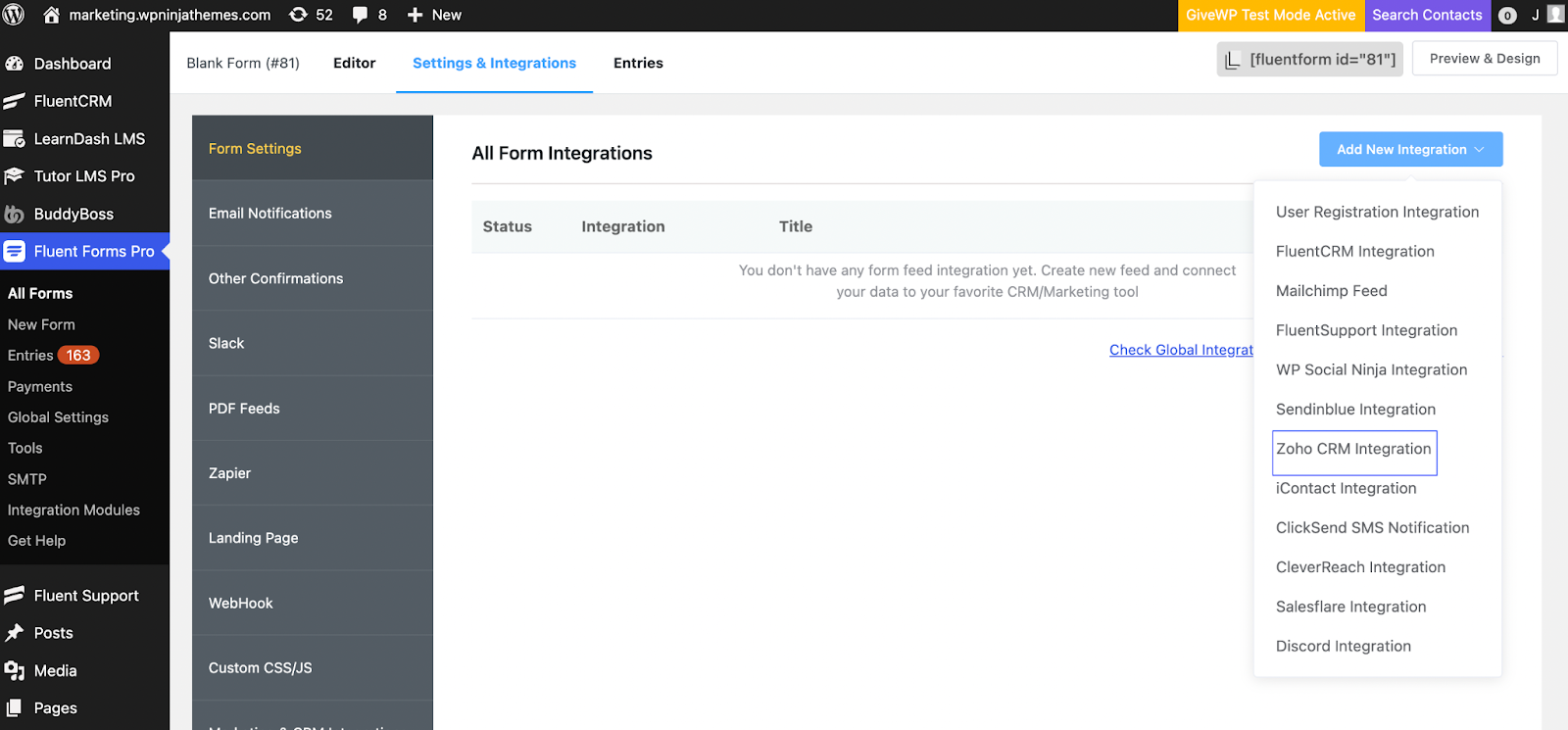Image resolution: width=1568 pixels, height=730 pixels.
Task: Open Integration Modules submenu item
Action: tap(73, 510)
